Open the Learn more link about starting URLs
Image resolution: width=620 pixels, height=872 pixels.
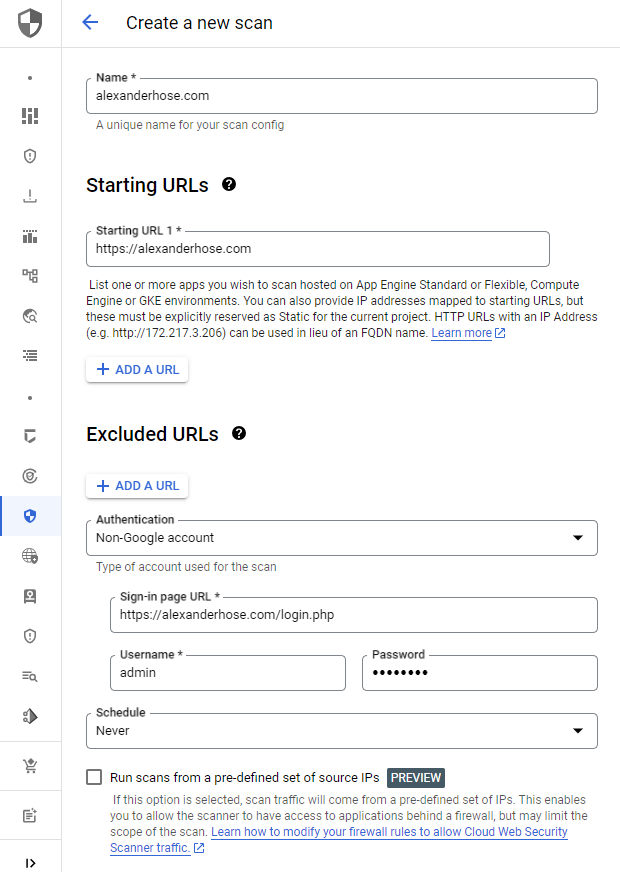coord(462,332)
